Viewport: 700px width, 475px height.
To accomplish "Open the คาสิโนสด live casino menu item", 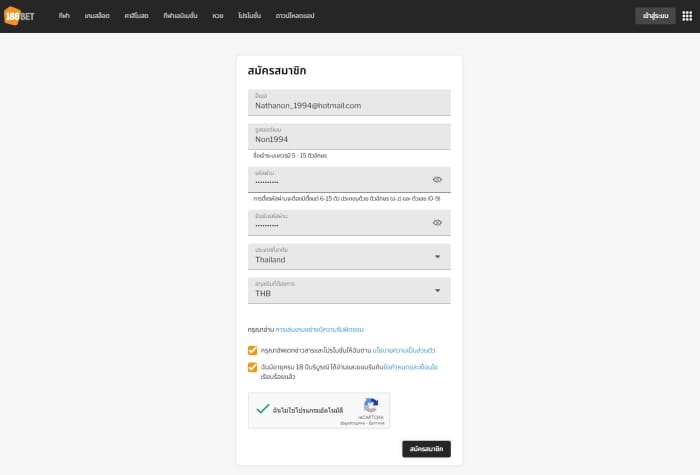I will point(136,16).
